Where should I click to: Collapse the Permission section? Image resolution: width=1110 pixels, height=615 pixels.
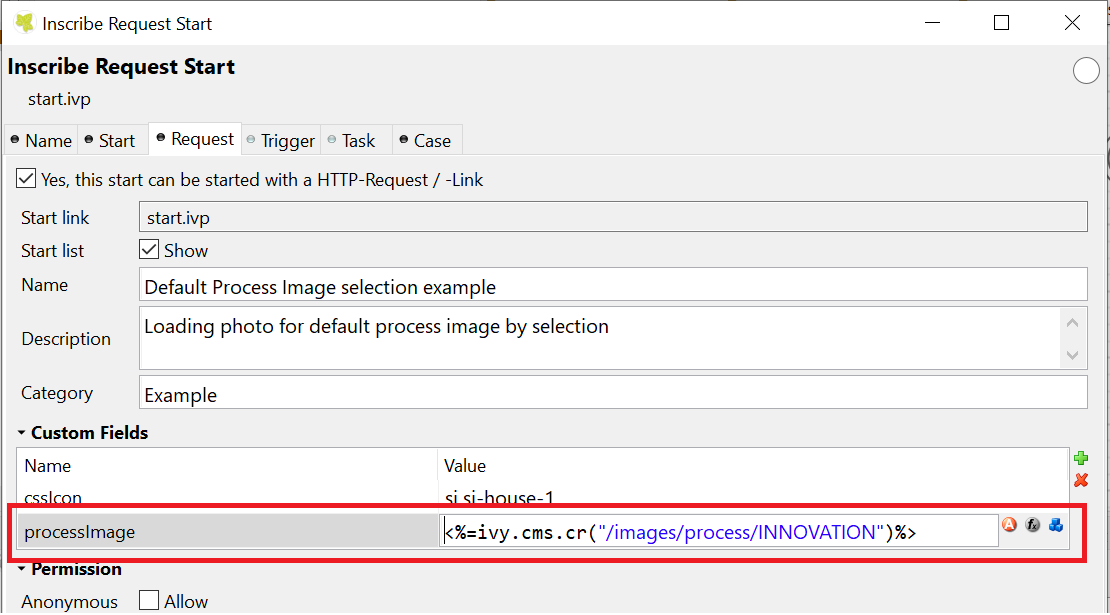pyautogui.click(x=22, y=569)
